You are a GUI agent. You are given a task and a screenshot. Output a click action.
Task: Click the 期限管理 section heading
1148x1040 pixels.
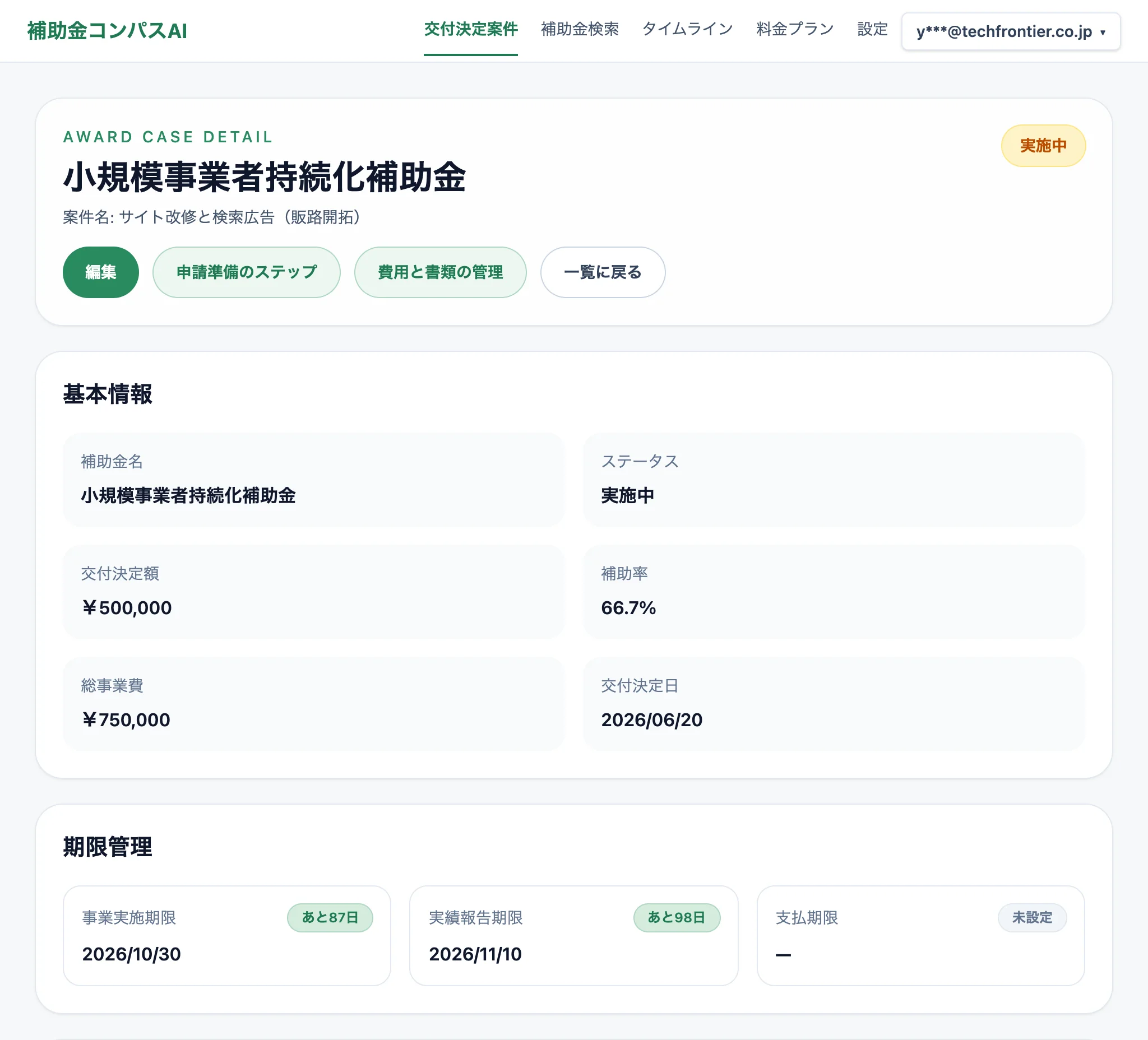(x=108, y=847)
